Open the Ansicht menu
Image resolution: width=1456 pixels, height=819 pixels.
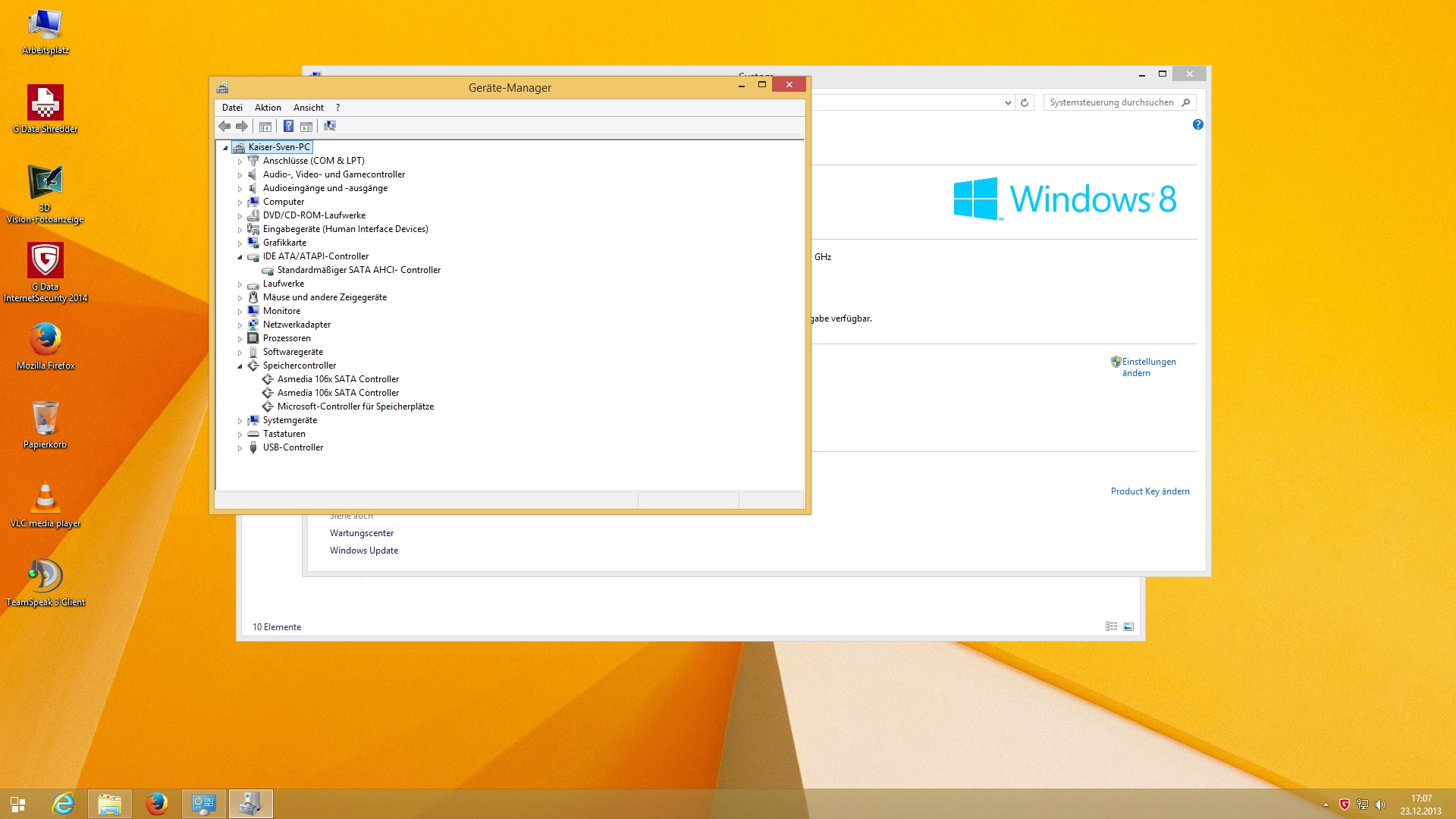click(308, 108)
